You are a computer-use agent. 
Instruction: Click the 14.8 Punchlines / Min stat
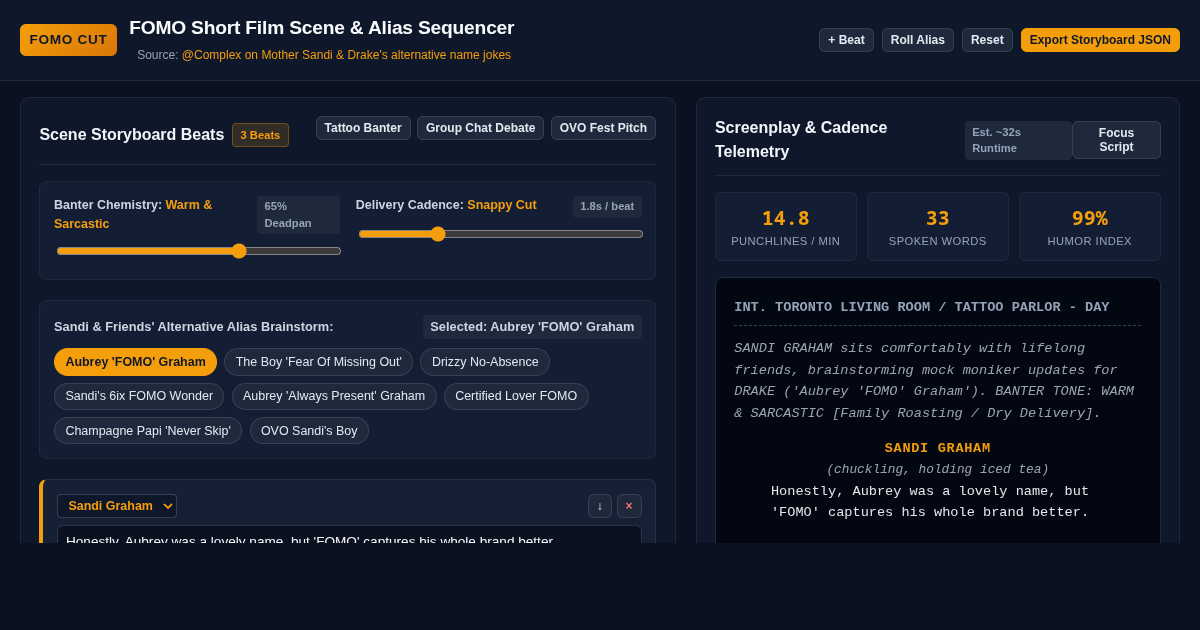pyautogui.click(x=786, y=227)
